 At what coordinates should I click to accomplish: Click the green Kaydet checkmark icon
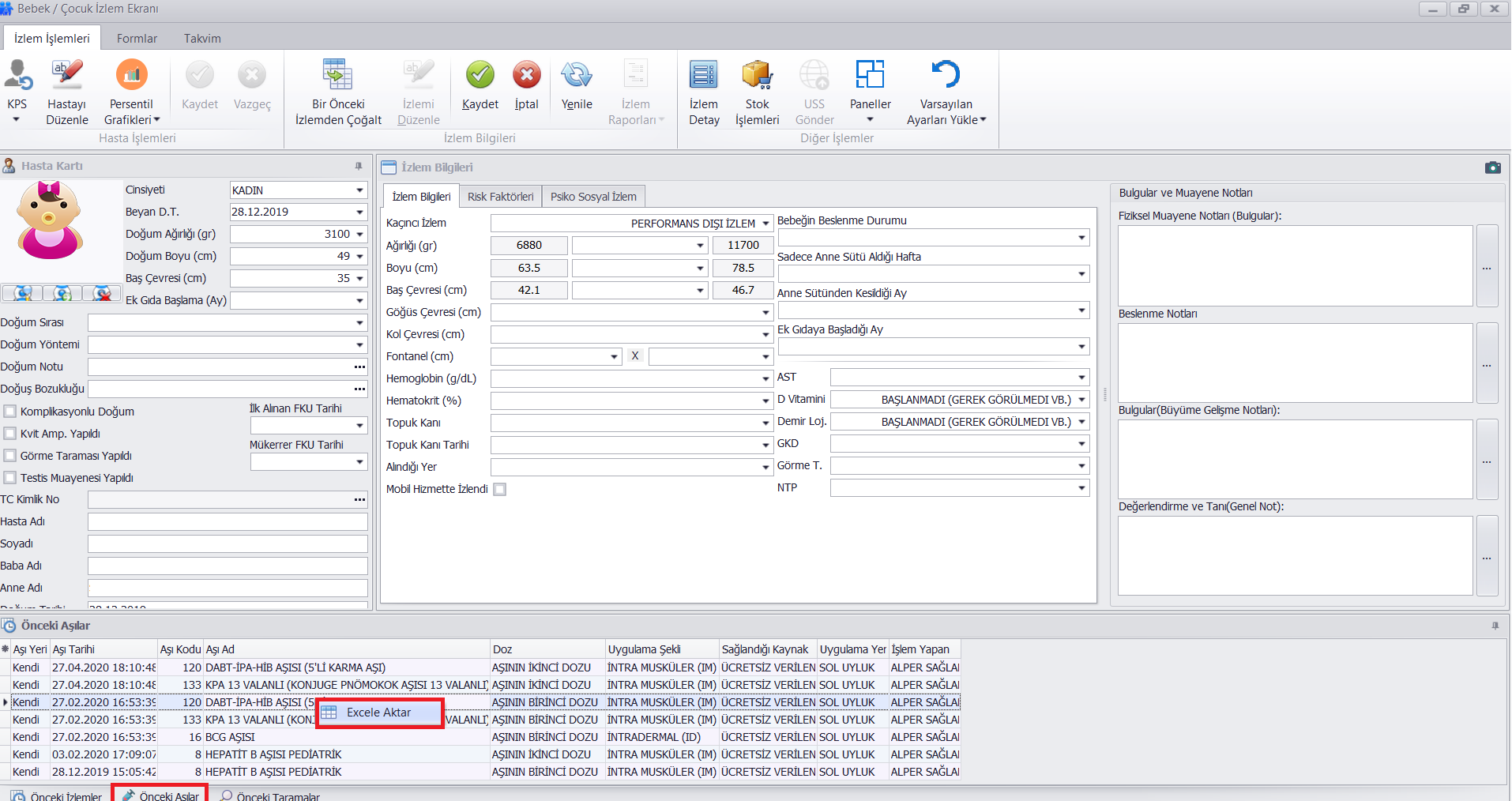[x=480, y=76]
